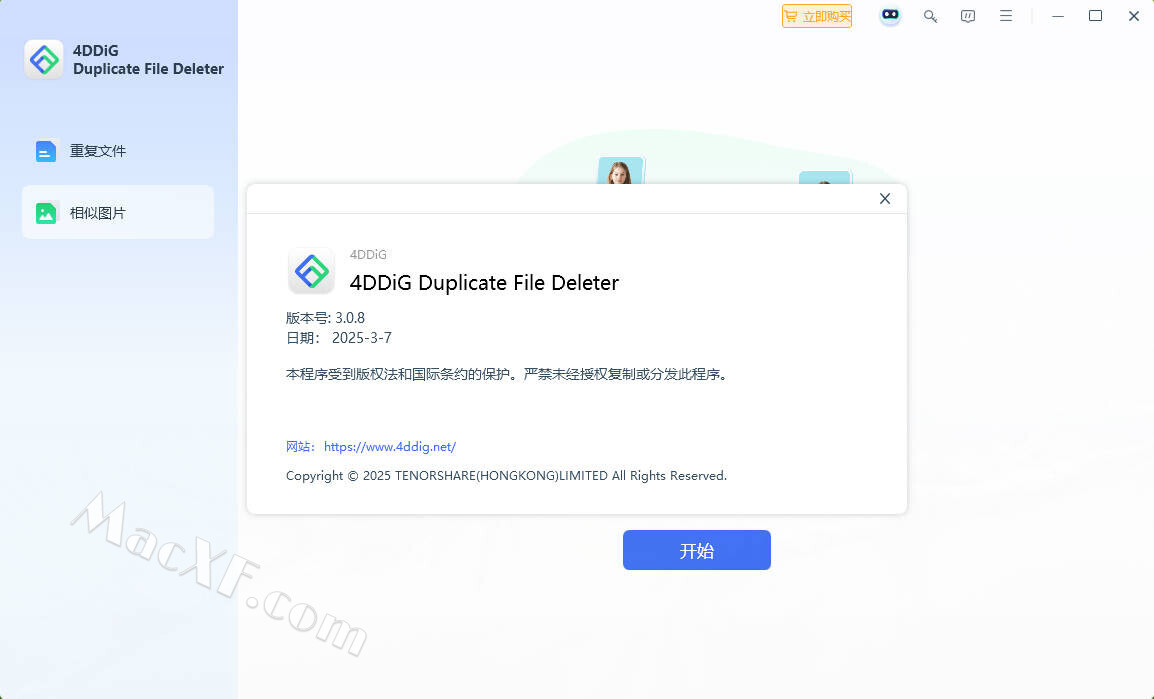Close the main application window
The width and height of the screenshot is (1154, 699).
(1133, 15)
